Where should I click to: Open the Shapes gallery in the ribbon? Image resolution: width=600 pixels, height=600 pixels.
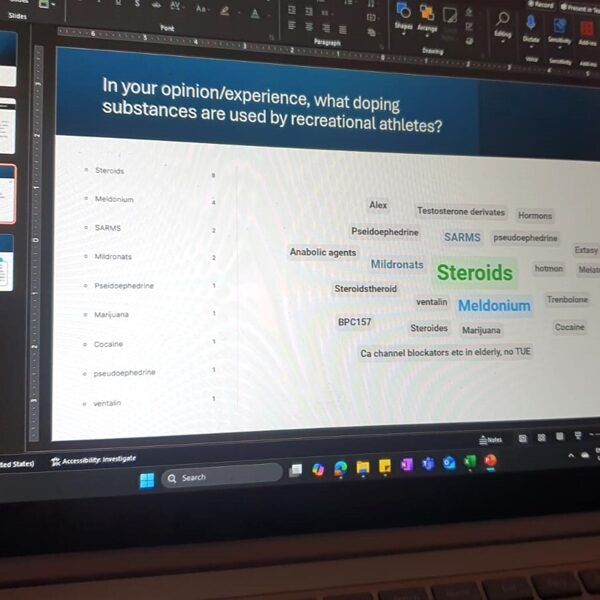coord(404,13)
